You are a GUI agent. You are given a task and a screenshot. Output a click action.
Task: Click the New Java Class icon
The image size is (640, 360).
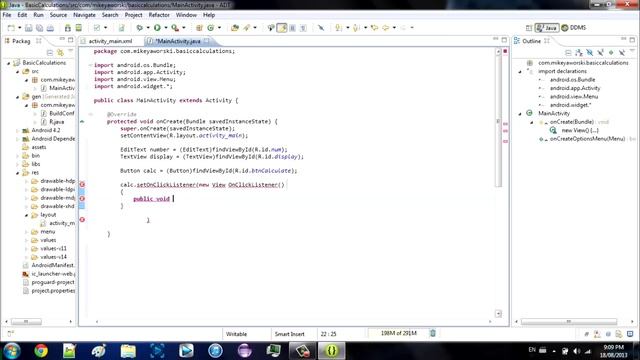pyautogui.click(x=211, y=28)
